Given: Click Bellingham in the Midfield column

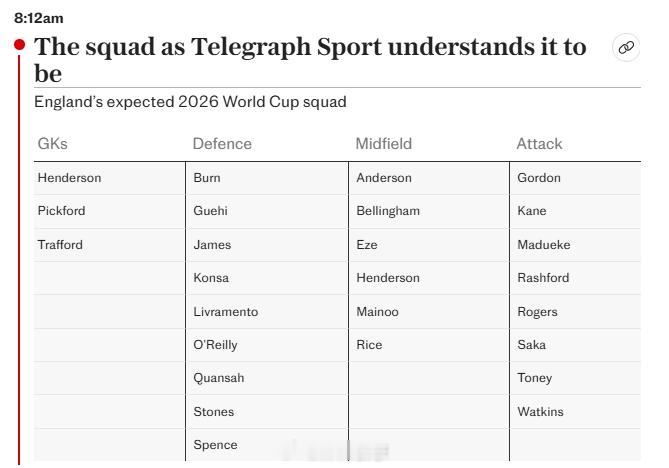Looking at the screenshot, I should point(388,211).
